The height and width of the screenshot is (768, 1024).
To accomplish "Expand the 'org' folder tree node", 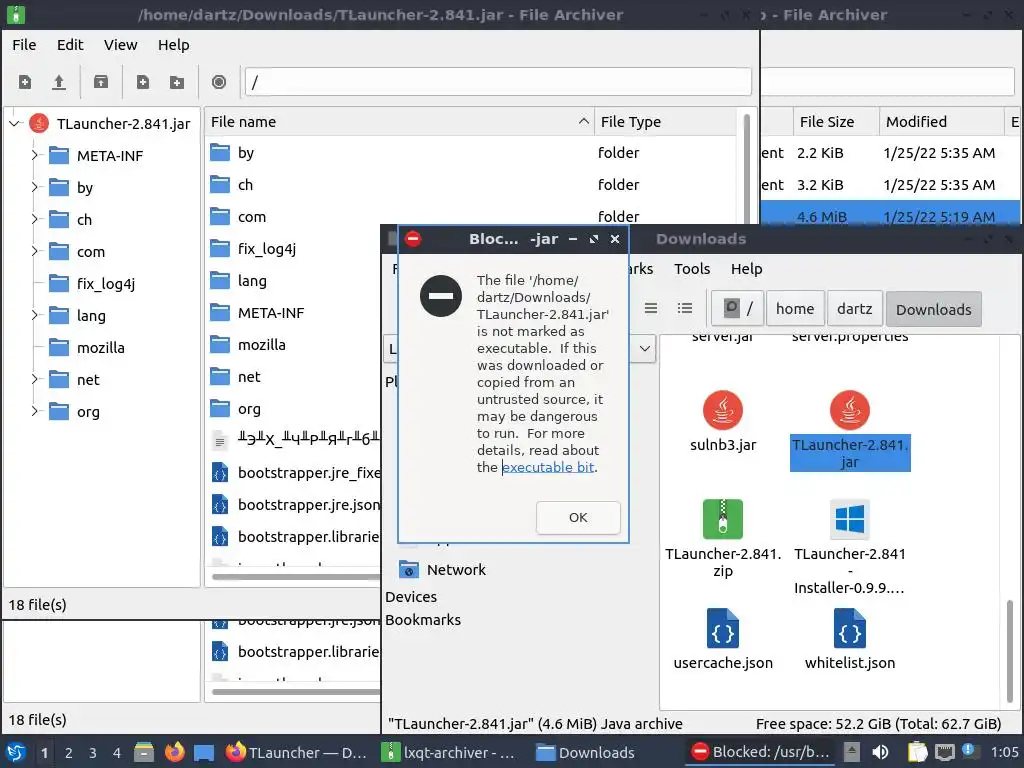I will coord(35,411).
